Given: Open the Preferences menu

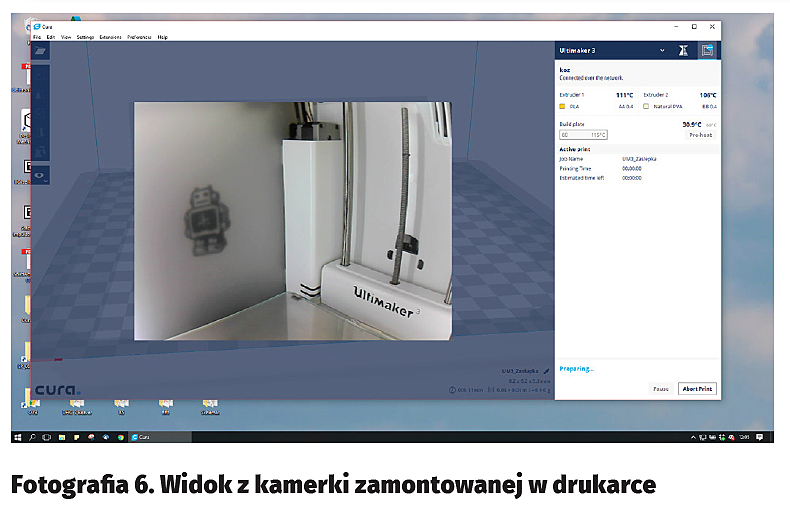Looking at the screenshot, I should 139,37.
